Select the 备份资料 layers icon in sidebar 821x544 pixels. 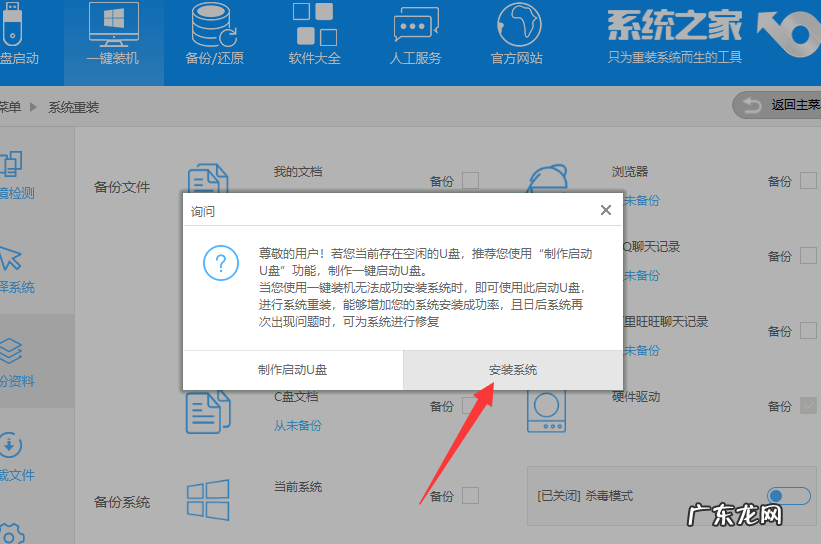(x=10, y=351)
